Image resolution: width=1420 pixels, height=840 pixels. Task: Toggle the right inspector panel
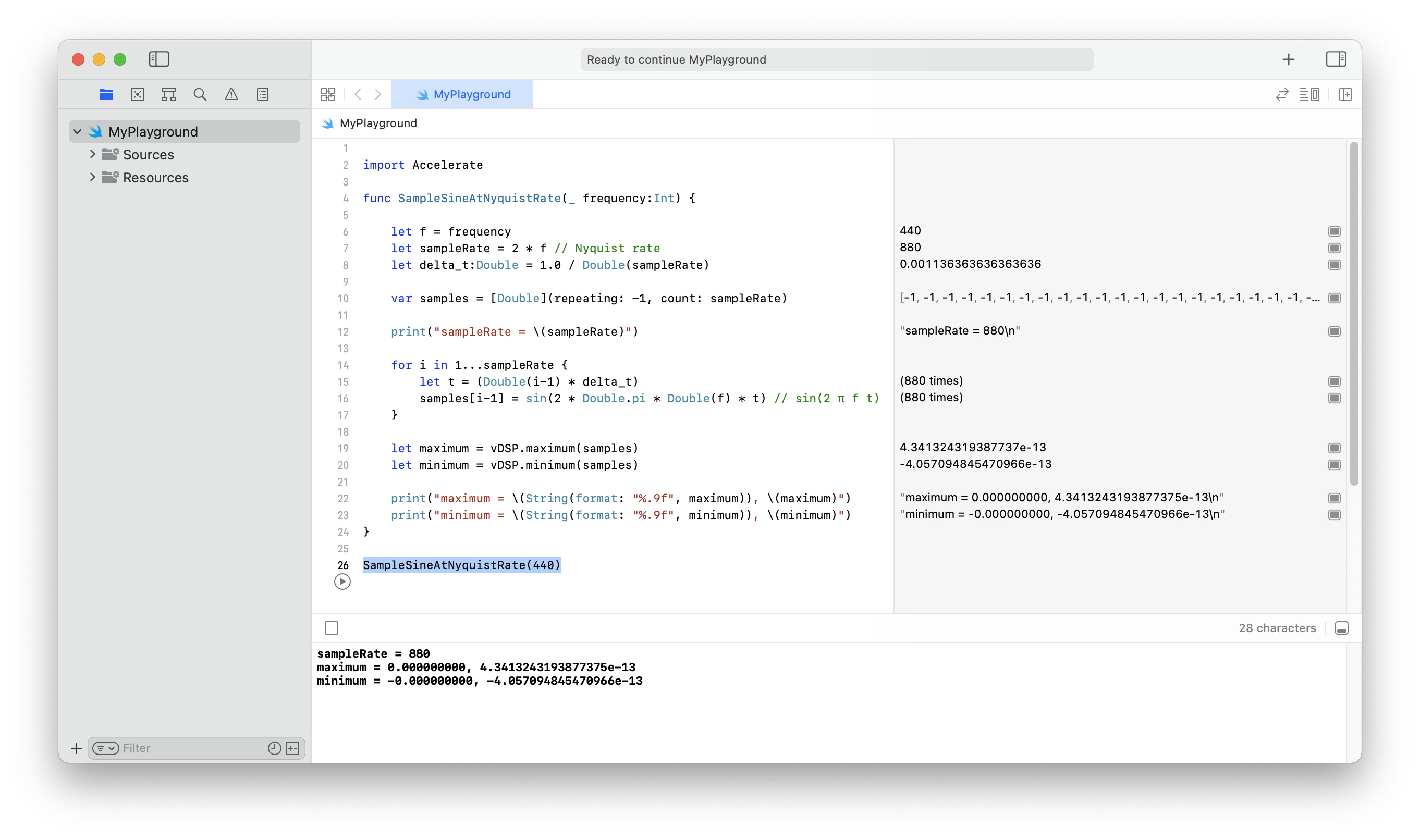[x=1336, y=59]
